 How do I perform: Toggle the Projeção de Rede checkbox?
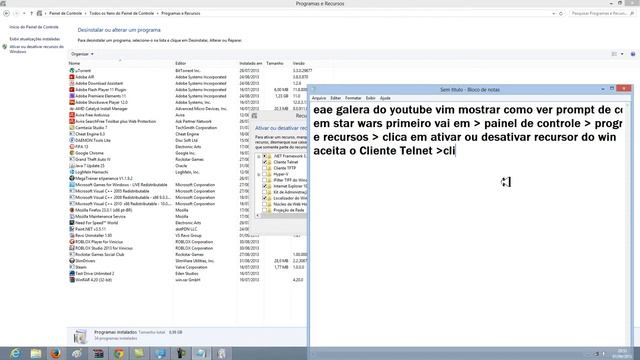click(x=264, y=210)
